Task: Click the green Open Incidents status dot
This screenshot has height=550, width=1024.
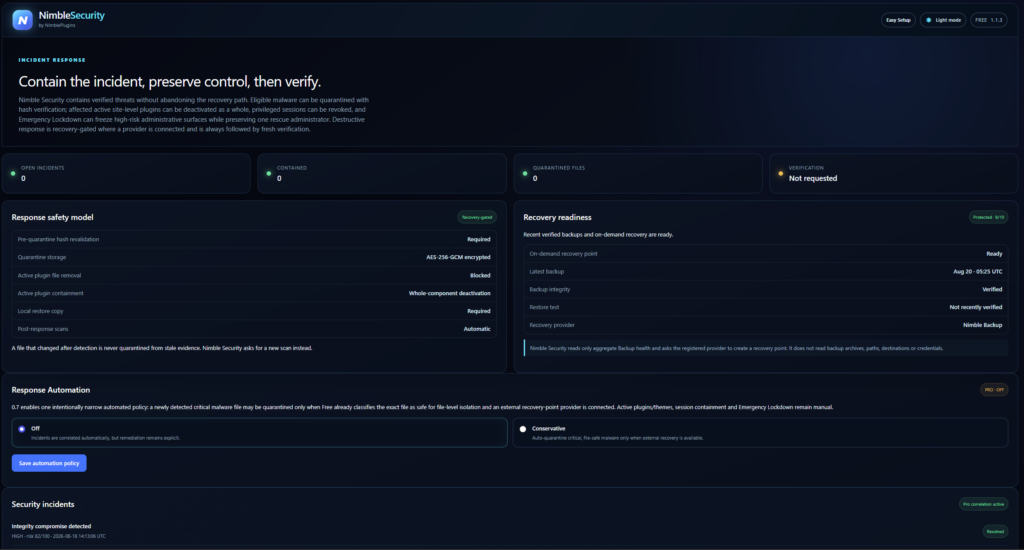Action: 13,173
